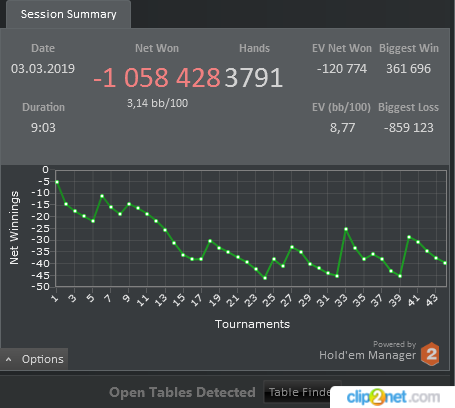Click the EV Net Won heading label

click(x=342, y=48)
